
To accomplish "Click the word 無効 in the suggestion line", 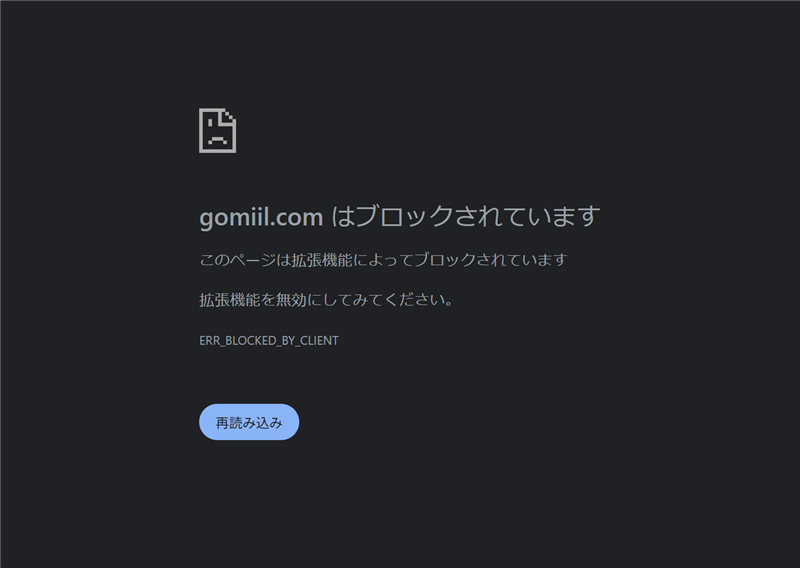I will point(291,300).
